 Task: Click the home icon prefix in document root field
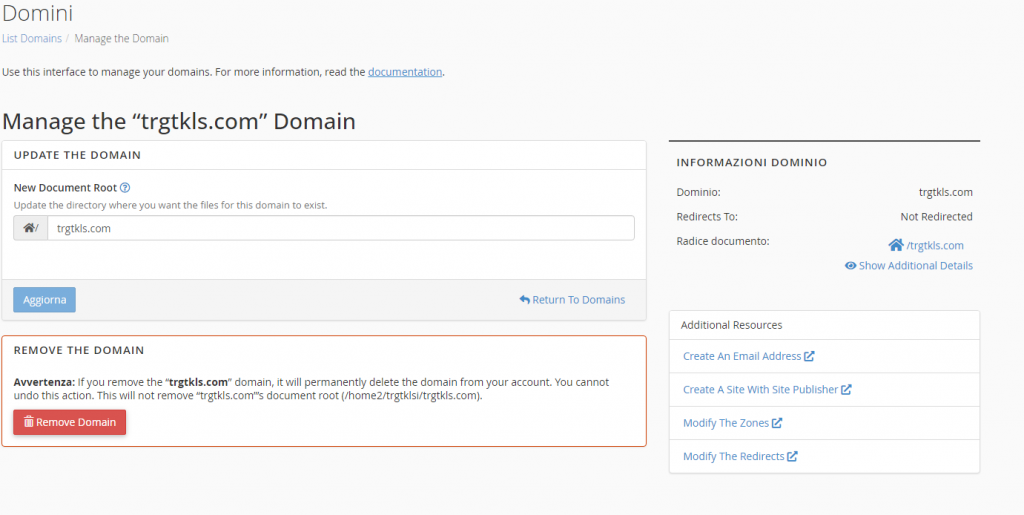point(29,228)
